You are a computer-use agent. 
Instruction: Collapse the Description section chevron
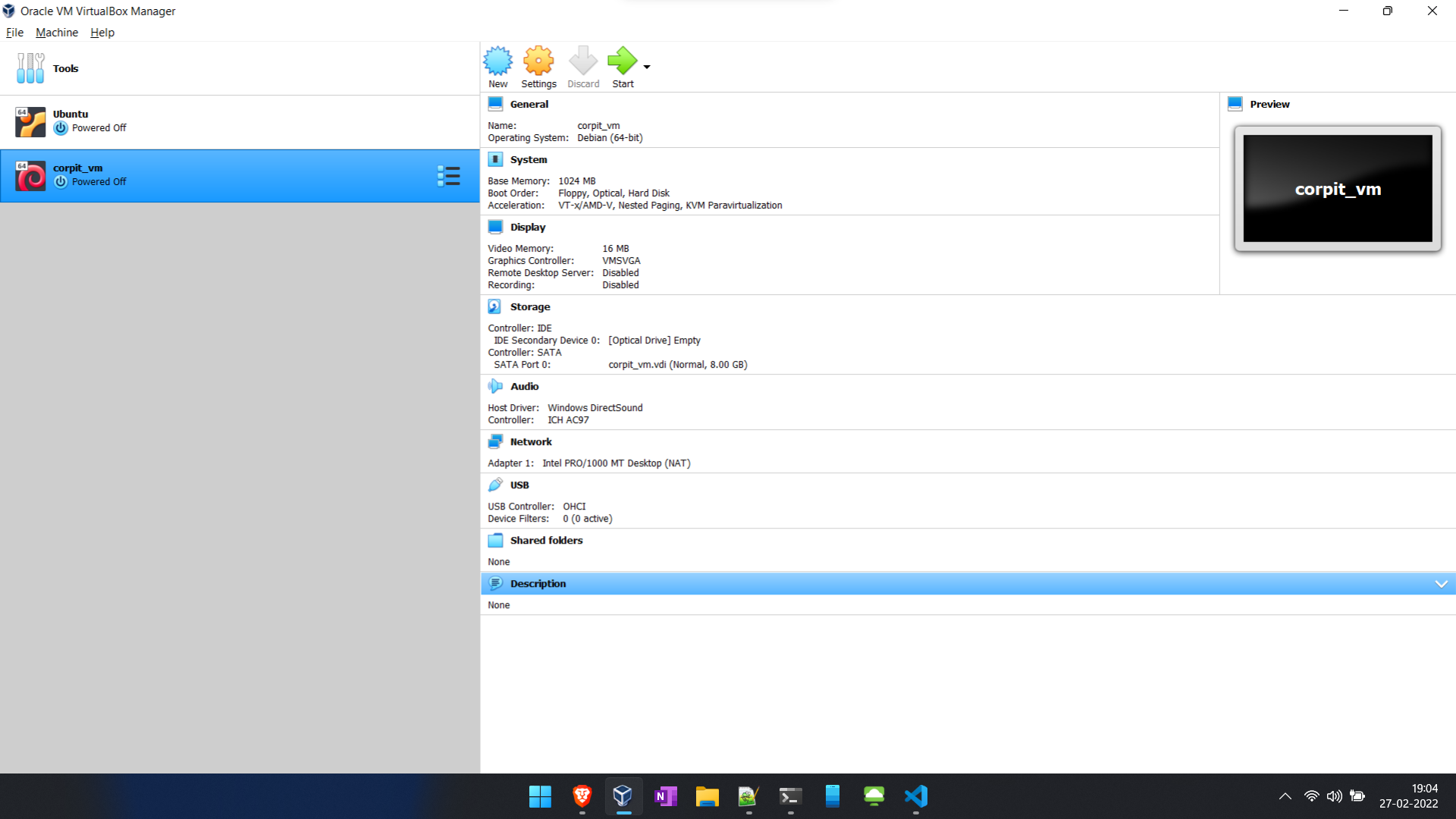(x=1441, y=583)
